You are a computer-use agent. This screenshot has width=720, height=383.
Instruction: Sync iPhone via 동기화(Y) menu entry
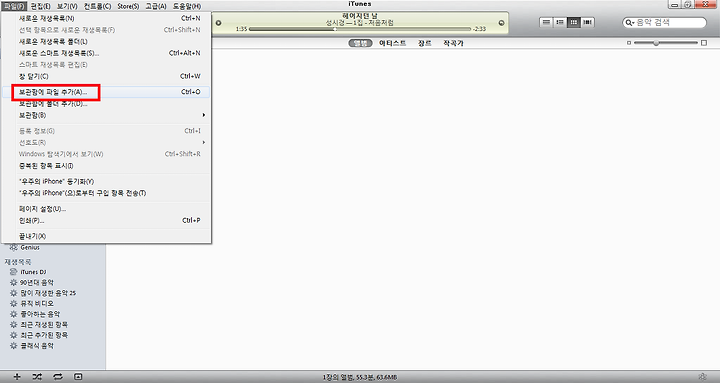(106, 181)
